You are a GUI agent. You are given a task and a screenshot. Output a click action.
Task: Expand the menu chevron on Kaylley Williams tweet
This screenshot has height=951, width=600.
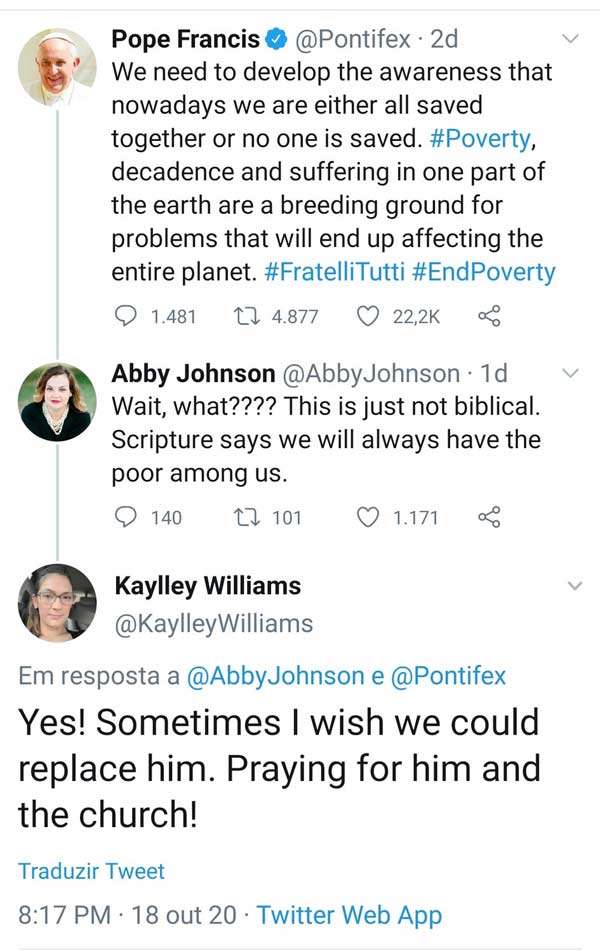point(575,585)
